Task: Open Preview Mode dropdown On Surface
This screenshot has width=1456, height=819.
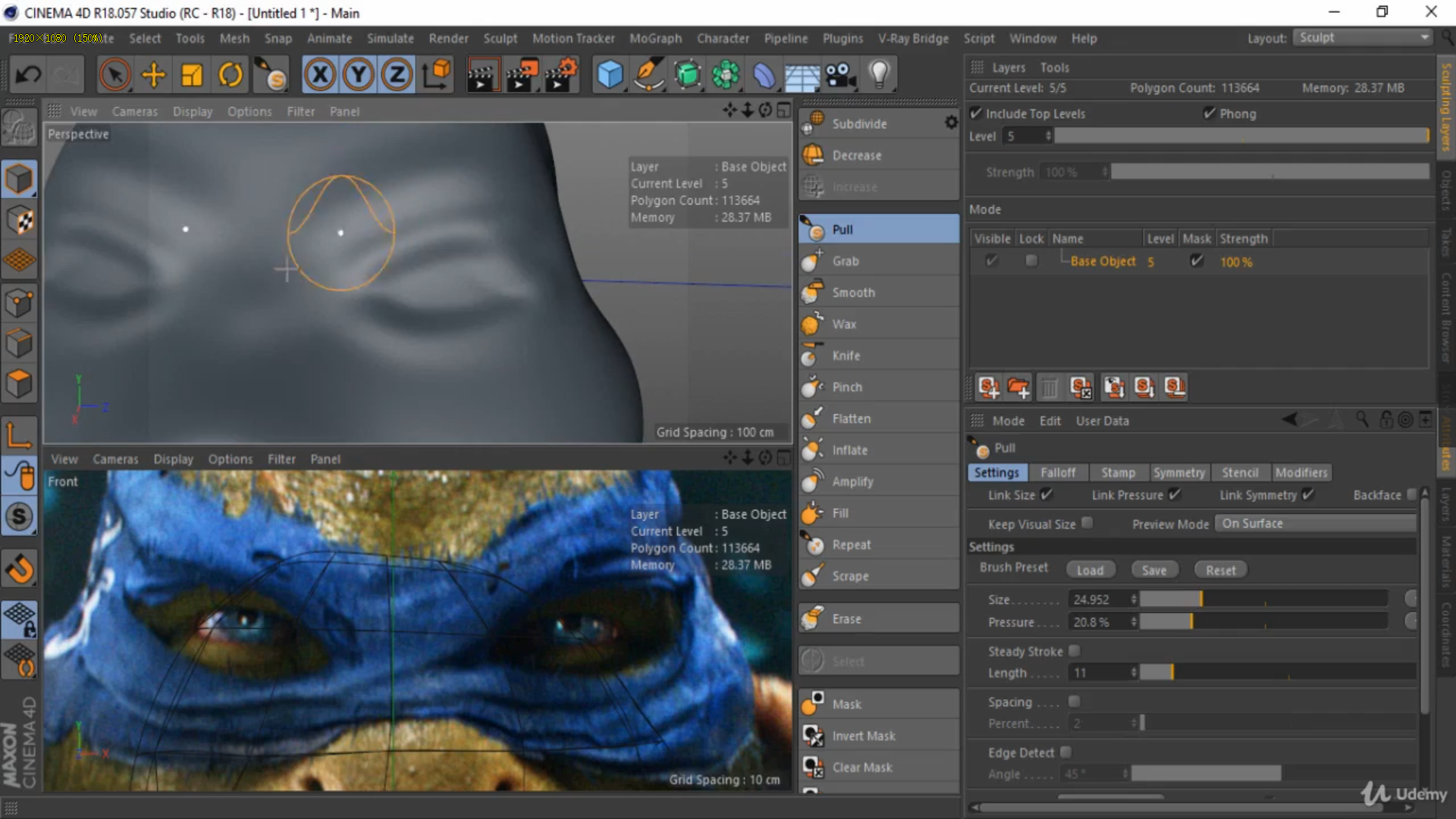Action: click(x=1316, y=523)
